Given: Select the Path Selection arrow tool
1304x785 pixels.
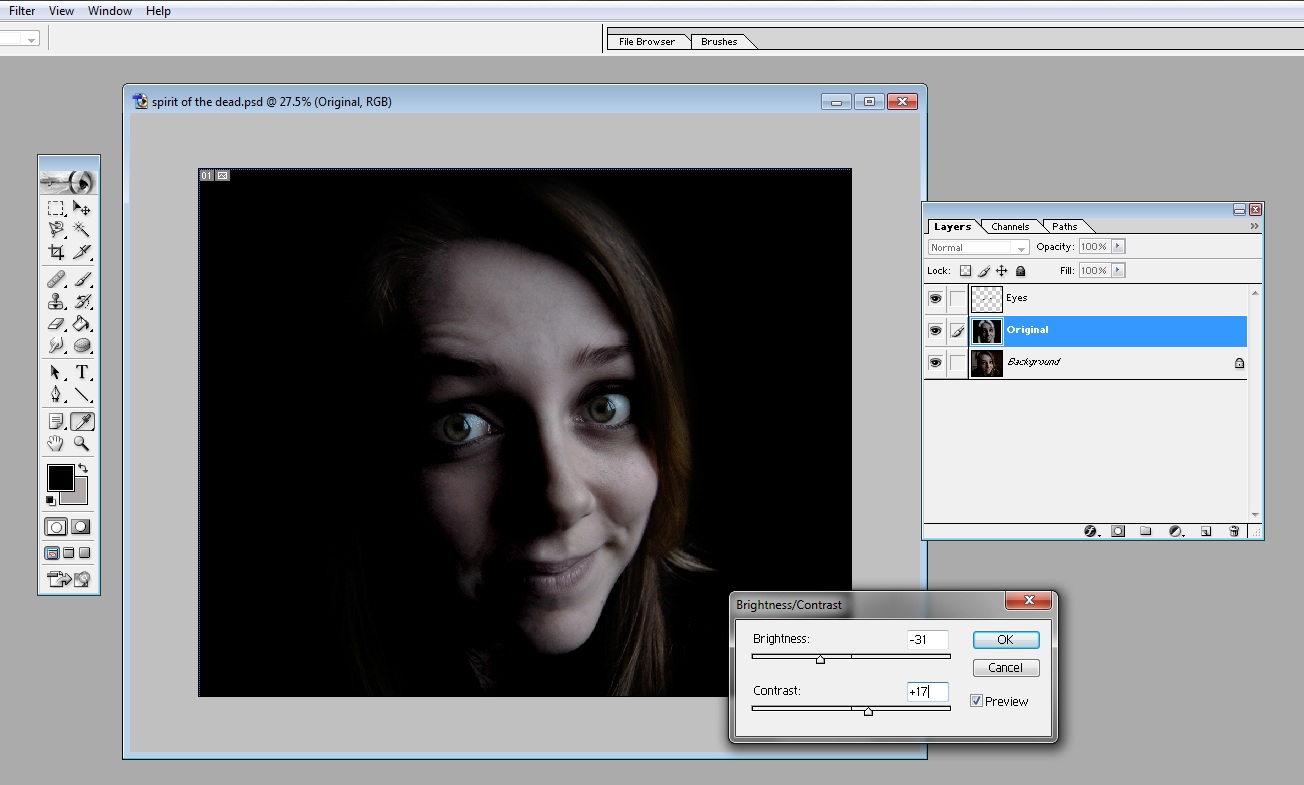Looking at the screenshot, I should point(56,372).
